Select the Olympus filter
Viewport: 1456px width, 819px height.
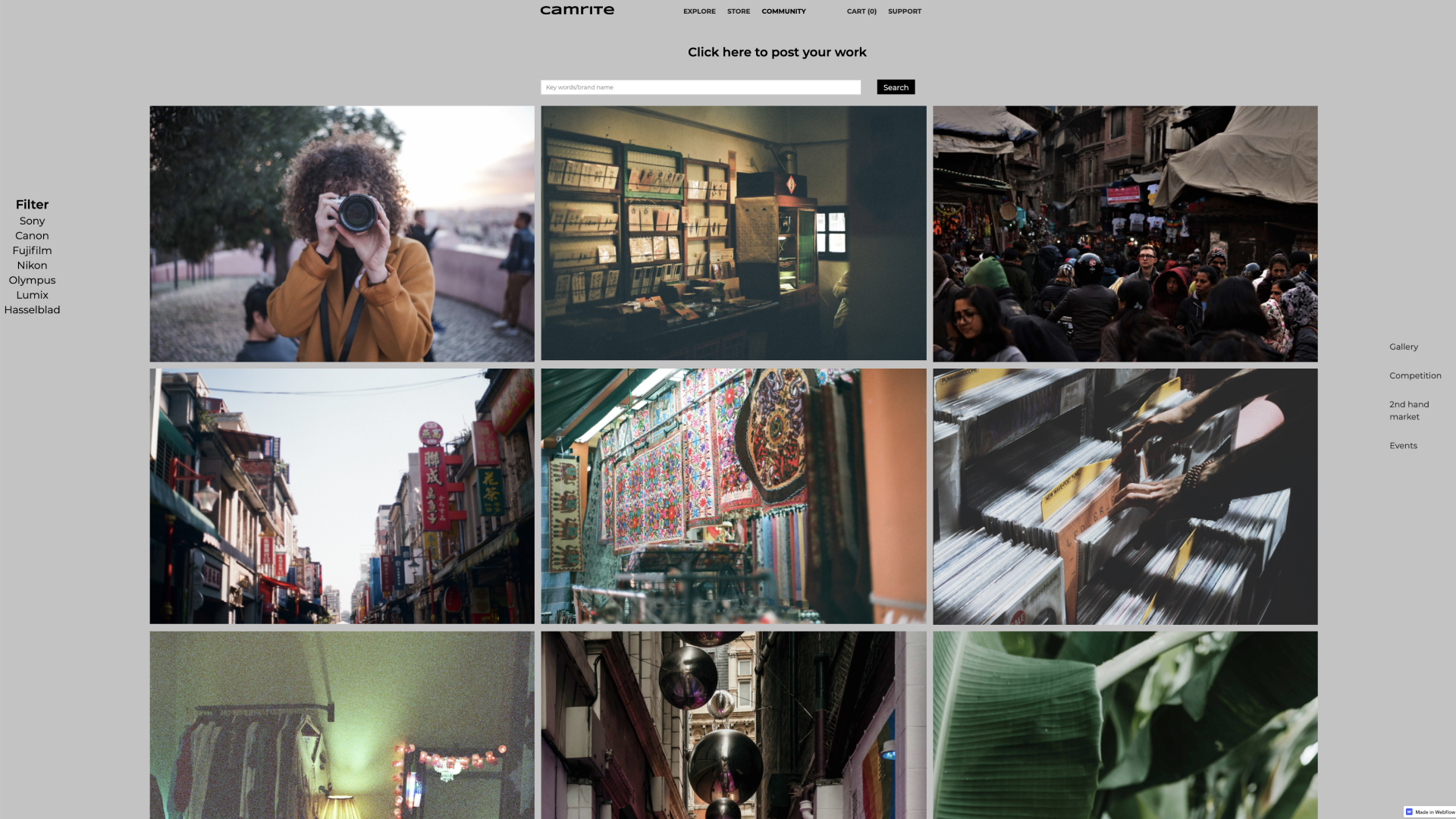[32, 280]
